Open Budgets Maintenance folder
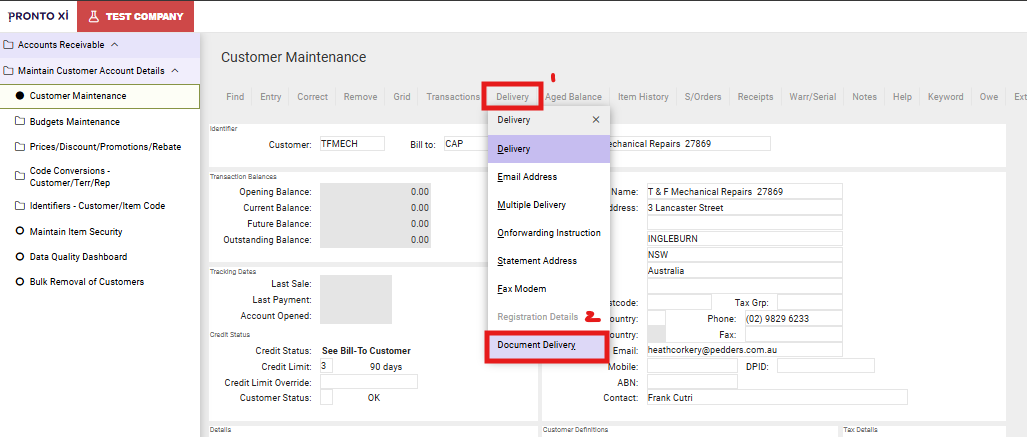 tap(74, 122)
